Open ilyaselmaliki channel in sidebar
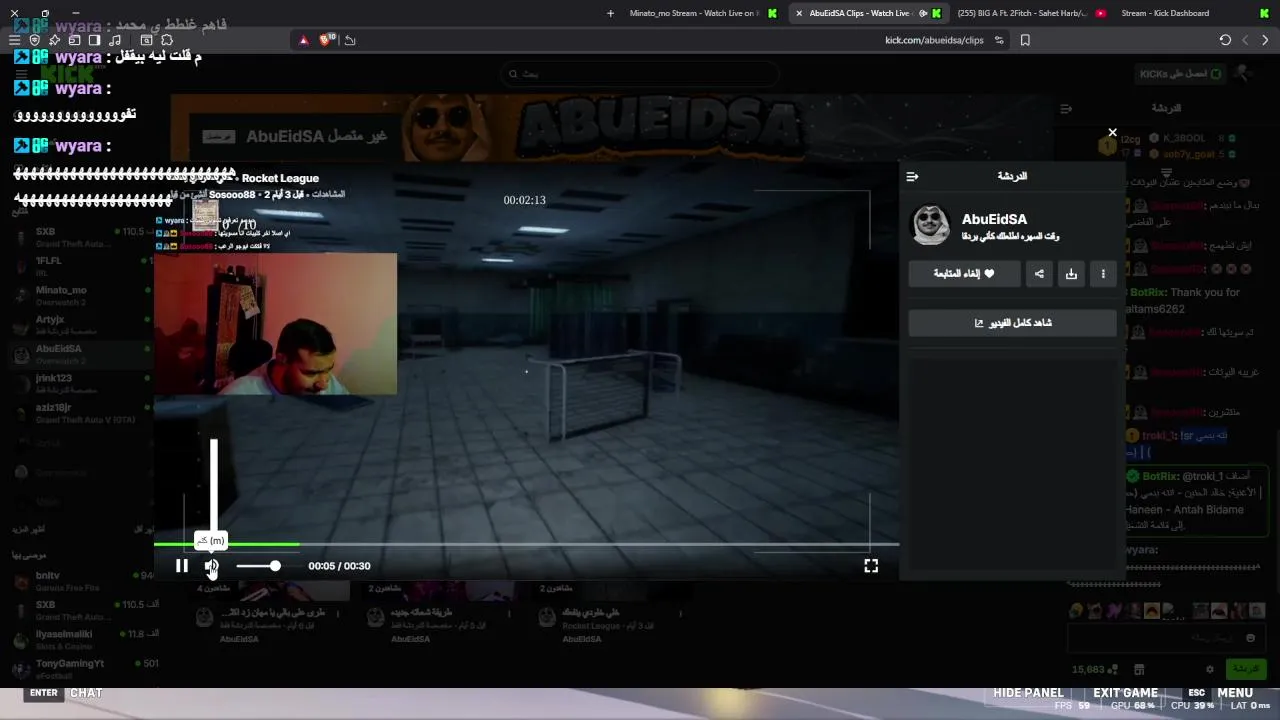Screen dimensions: 1280x720 82,639
